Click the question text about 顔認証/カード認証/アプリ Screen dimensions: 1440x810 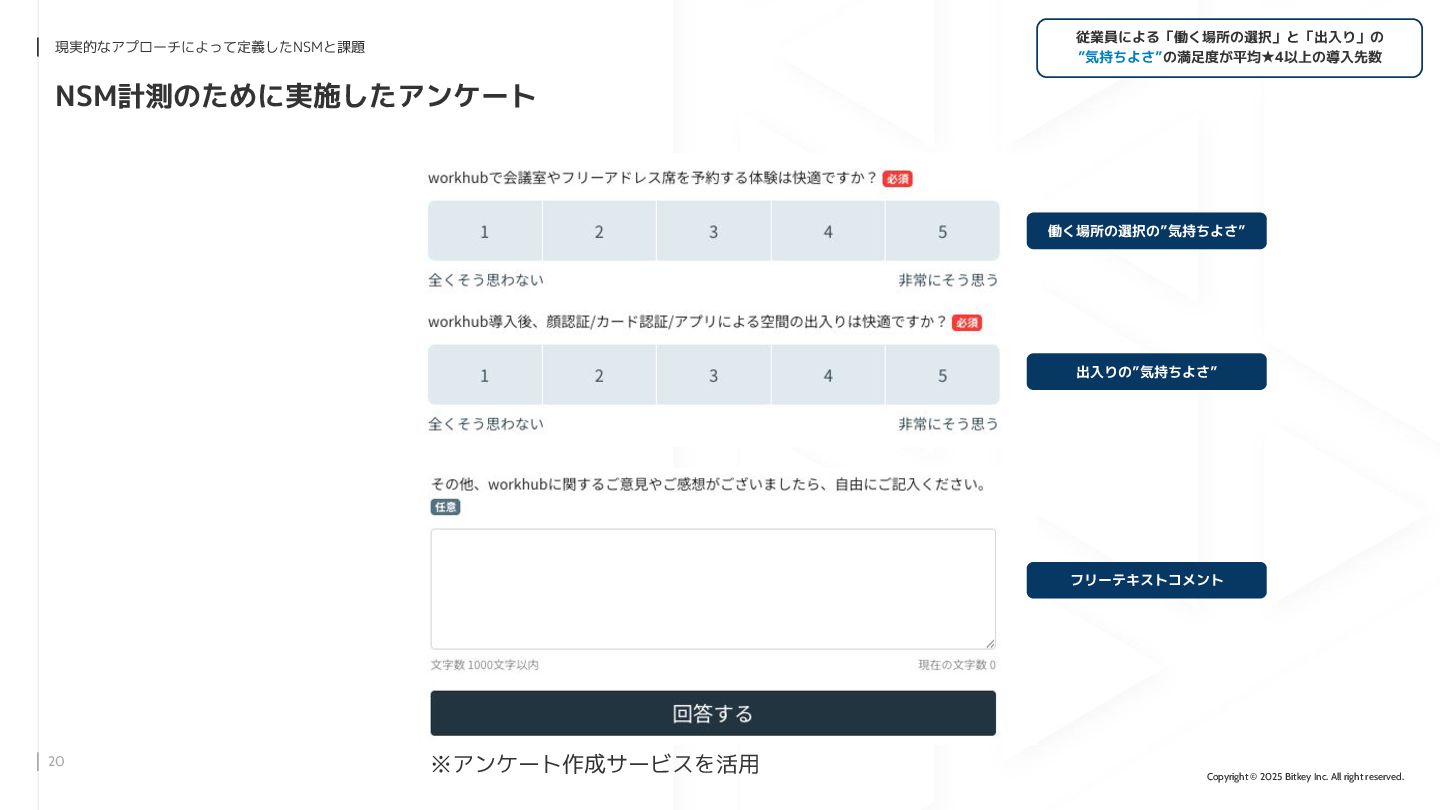tap(687, 322)
